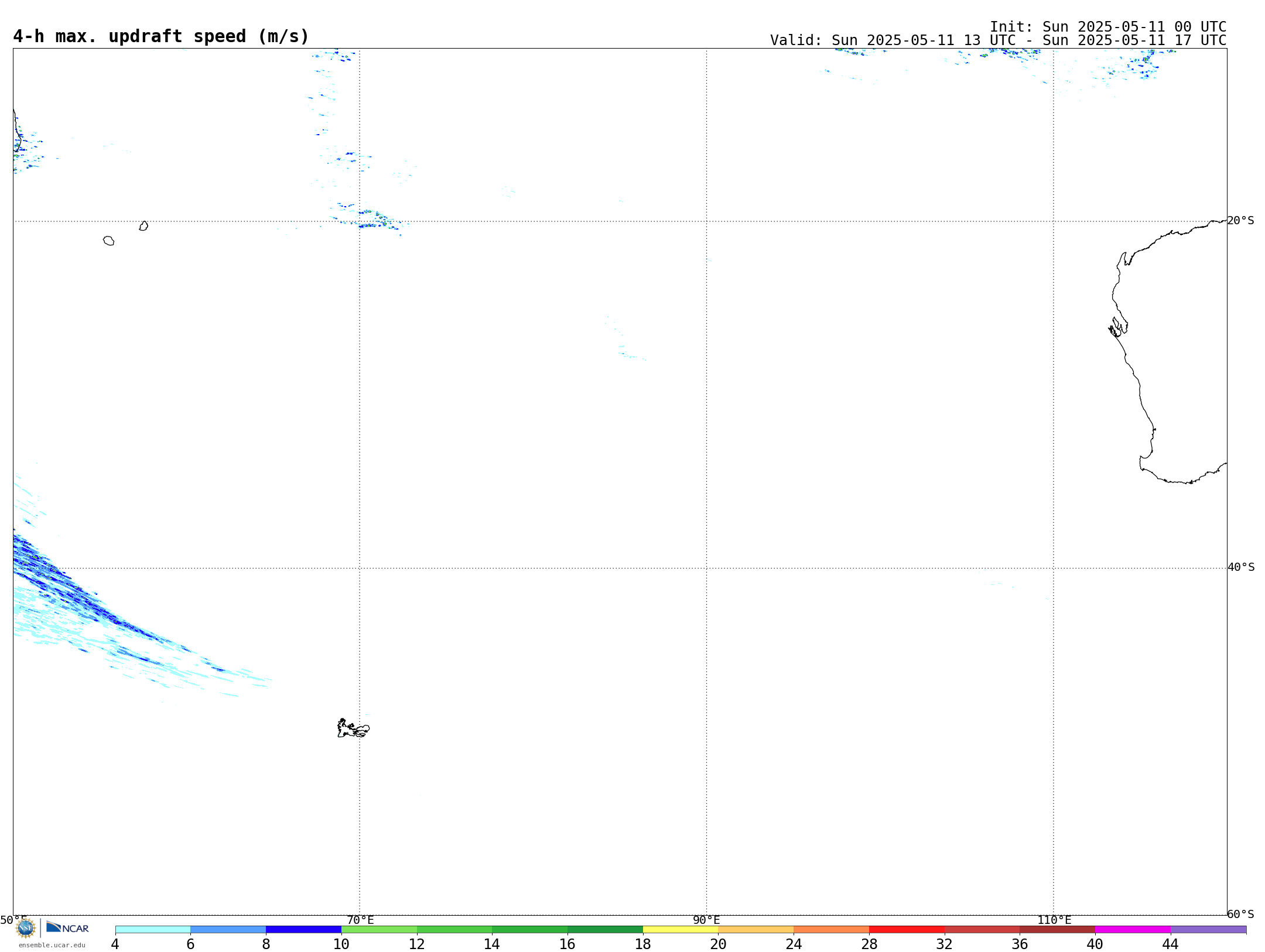
Task: Select the orange 24-28 color swatch
Action: (x=831, y=929)
